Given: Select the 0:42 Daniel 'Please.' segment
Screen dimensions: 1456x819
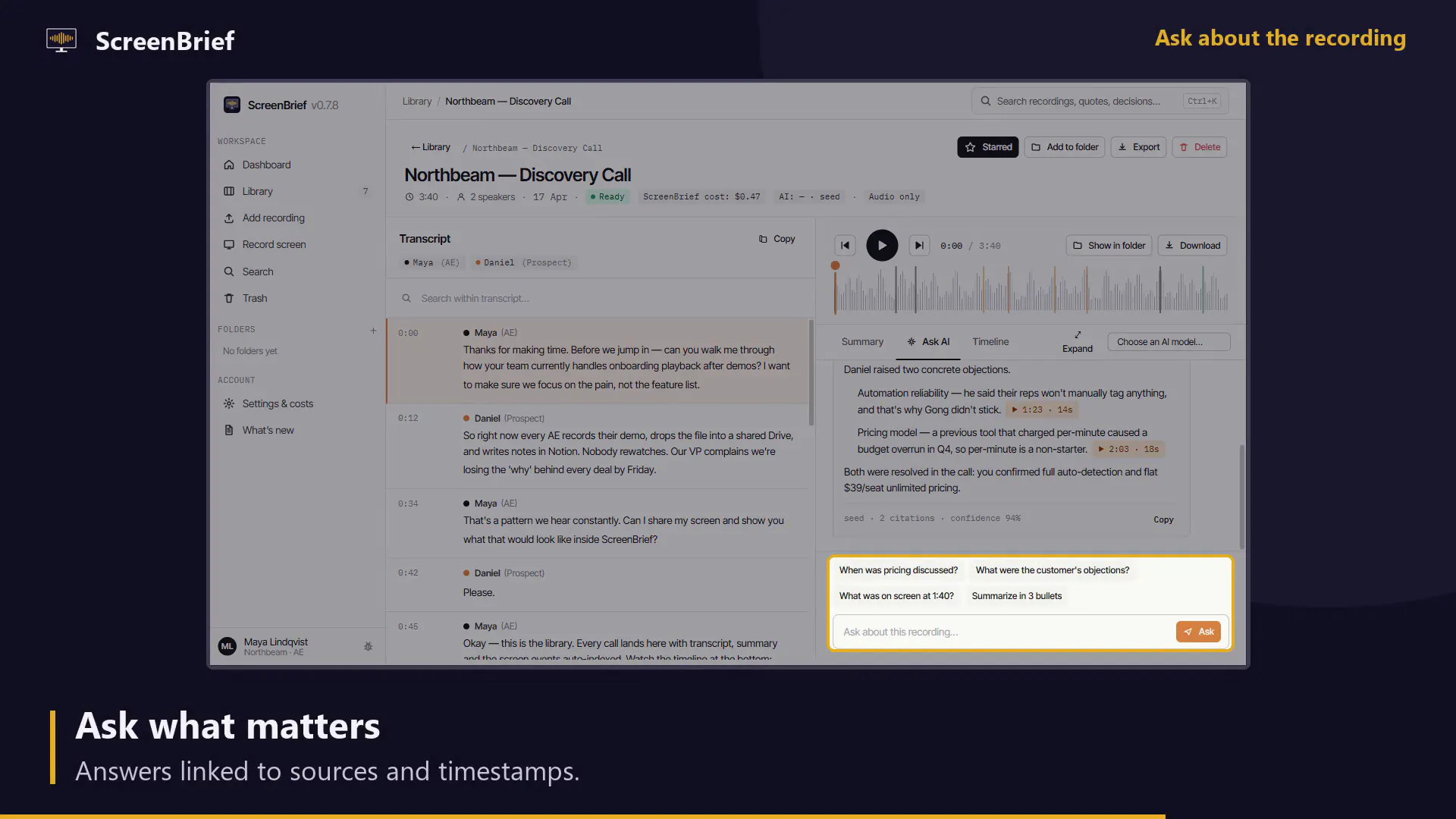Looking at the screenshot, I should point(598,585).
